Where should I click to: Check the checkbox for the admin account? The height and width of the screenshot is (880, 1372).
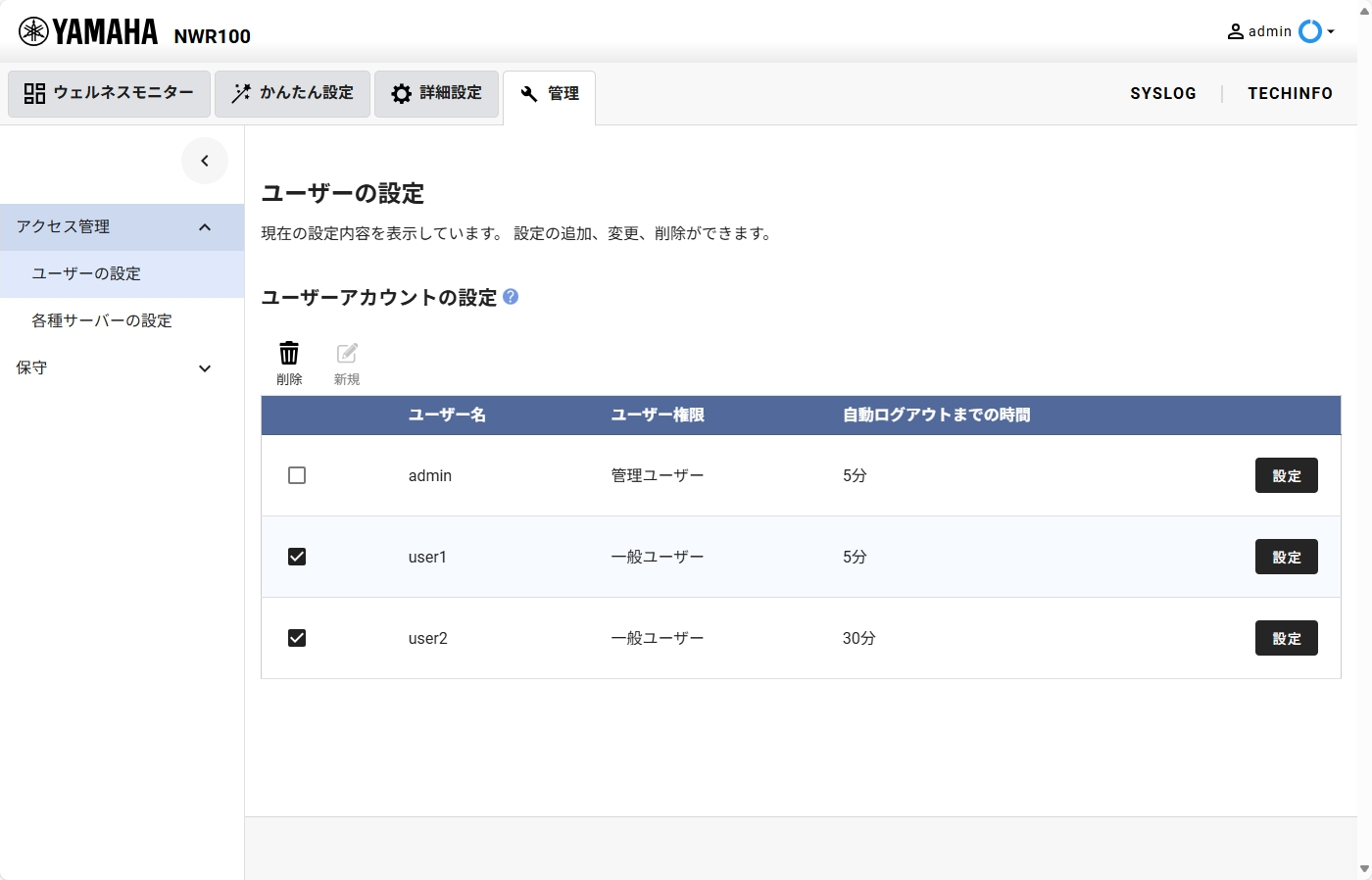point(297,474)
